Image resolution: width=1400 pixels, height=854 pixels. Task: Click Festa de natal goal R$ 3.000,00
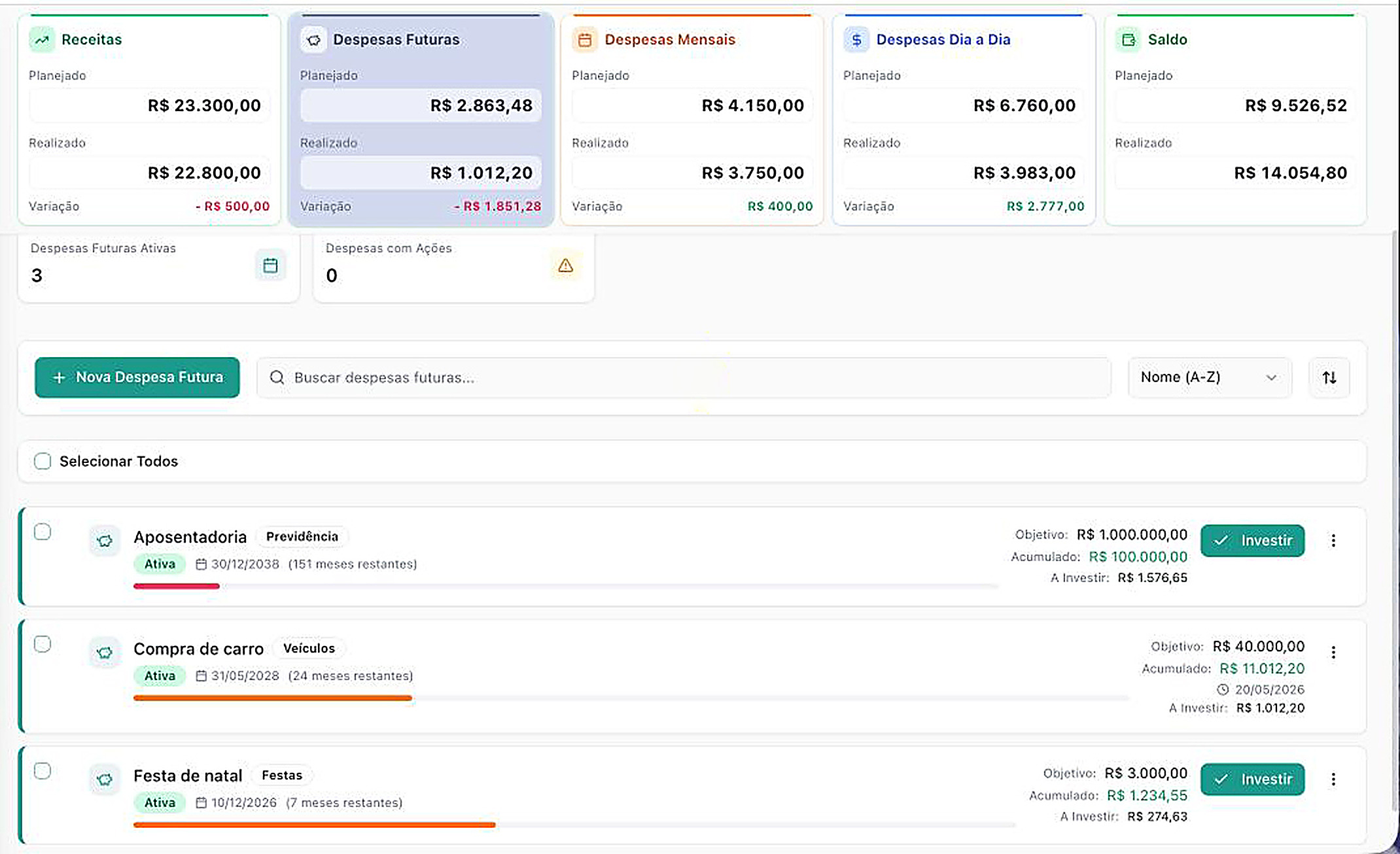pos(1146,774)
